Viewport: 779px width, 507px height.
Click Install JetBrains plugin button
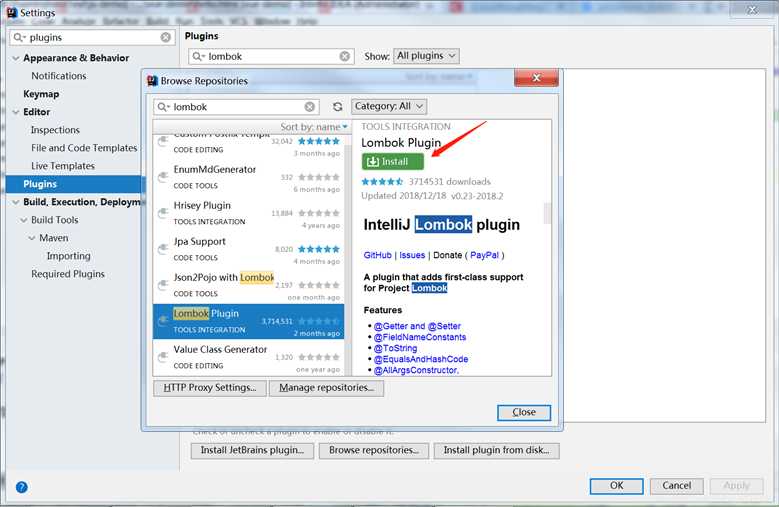coord(252,450)
